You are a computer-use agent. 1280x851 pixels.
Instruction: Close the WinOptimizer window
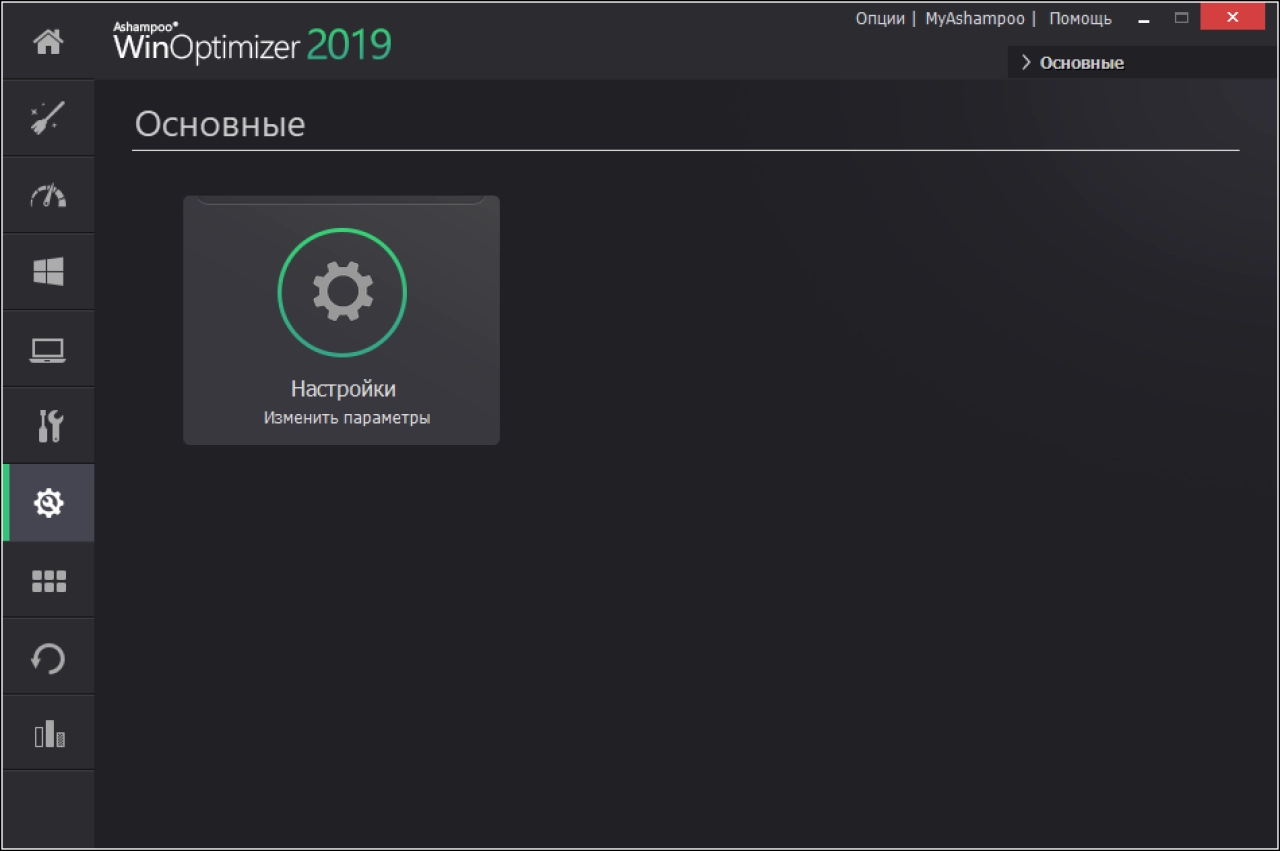[1233, 17]
